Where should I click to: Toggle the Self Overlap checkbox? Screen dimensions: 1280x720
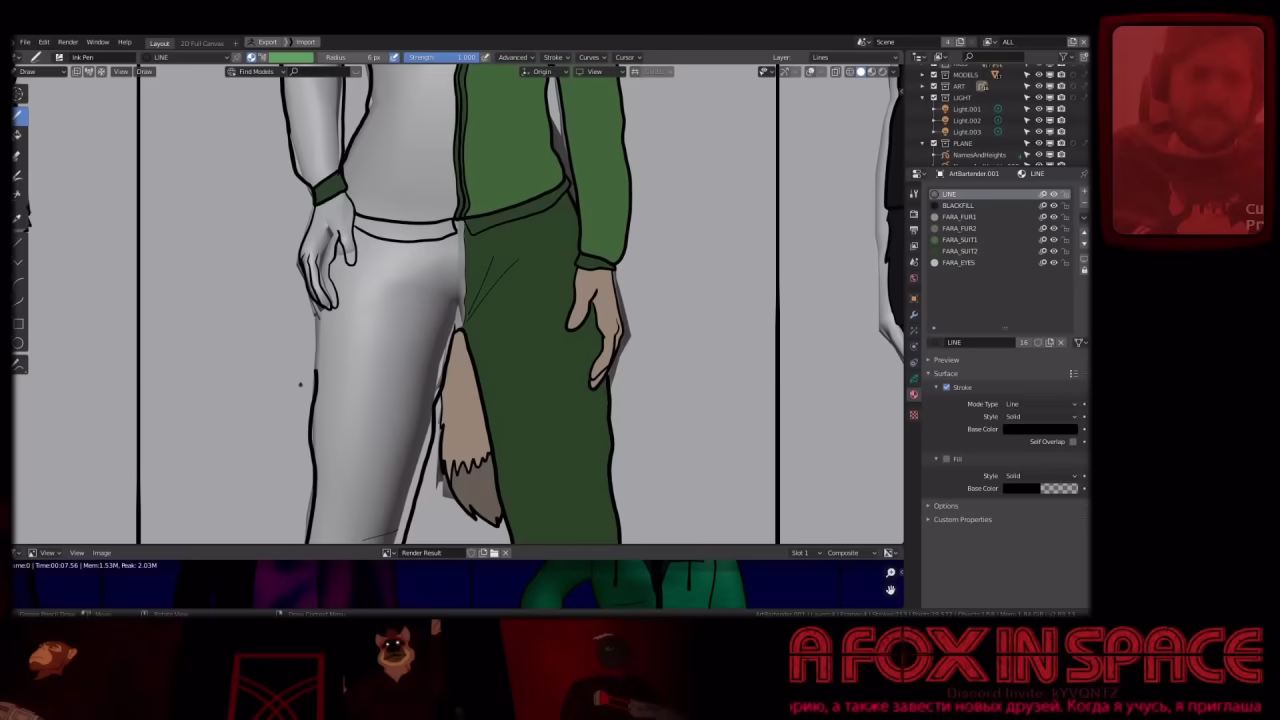(1073, 441)
